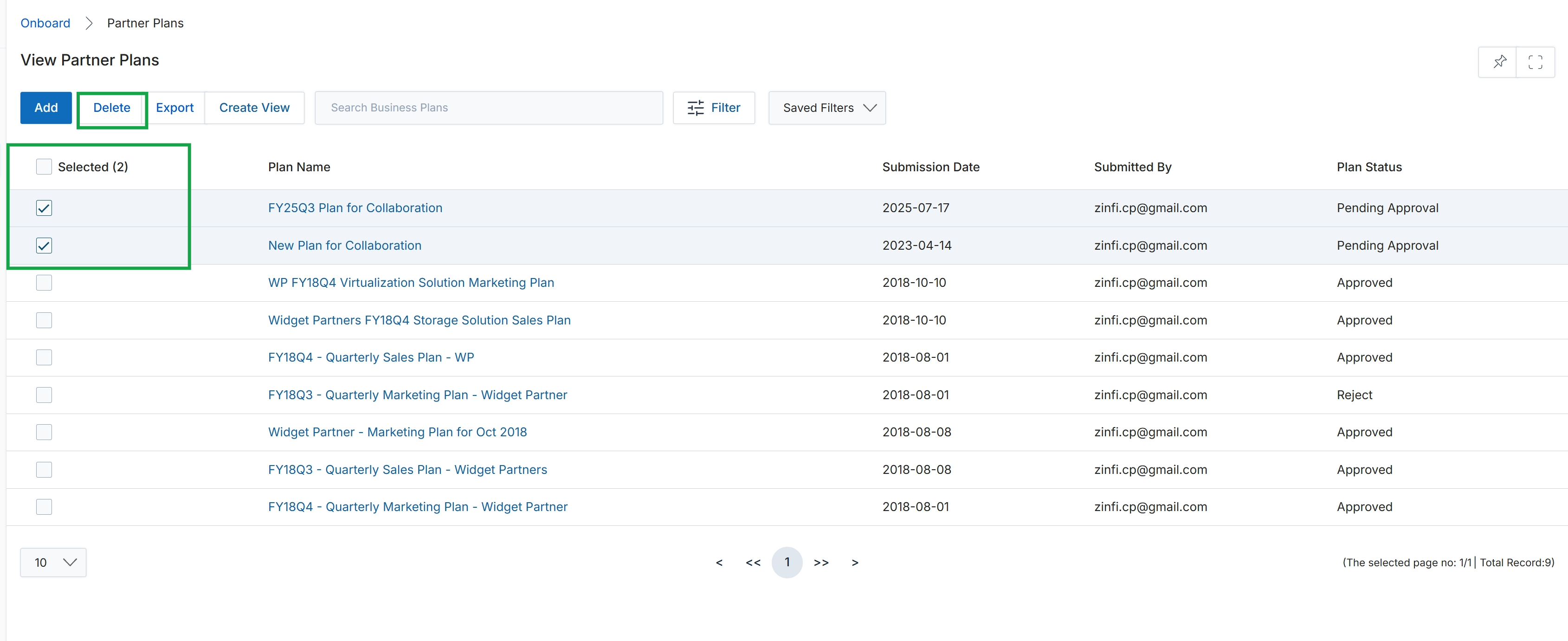Click View Partner Plans page heading

click(x=90, y=60)
